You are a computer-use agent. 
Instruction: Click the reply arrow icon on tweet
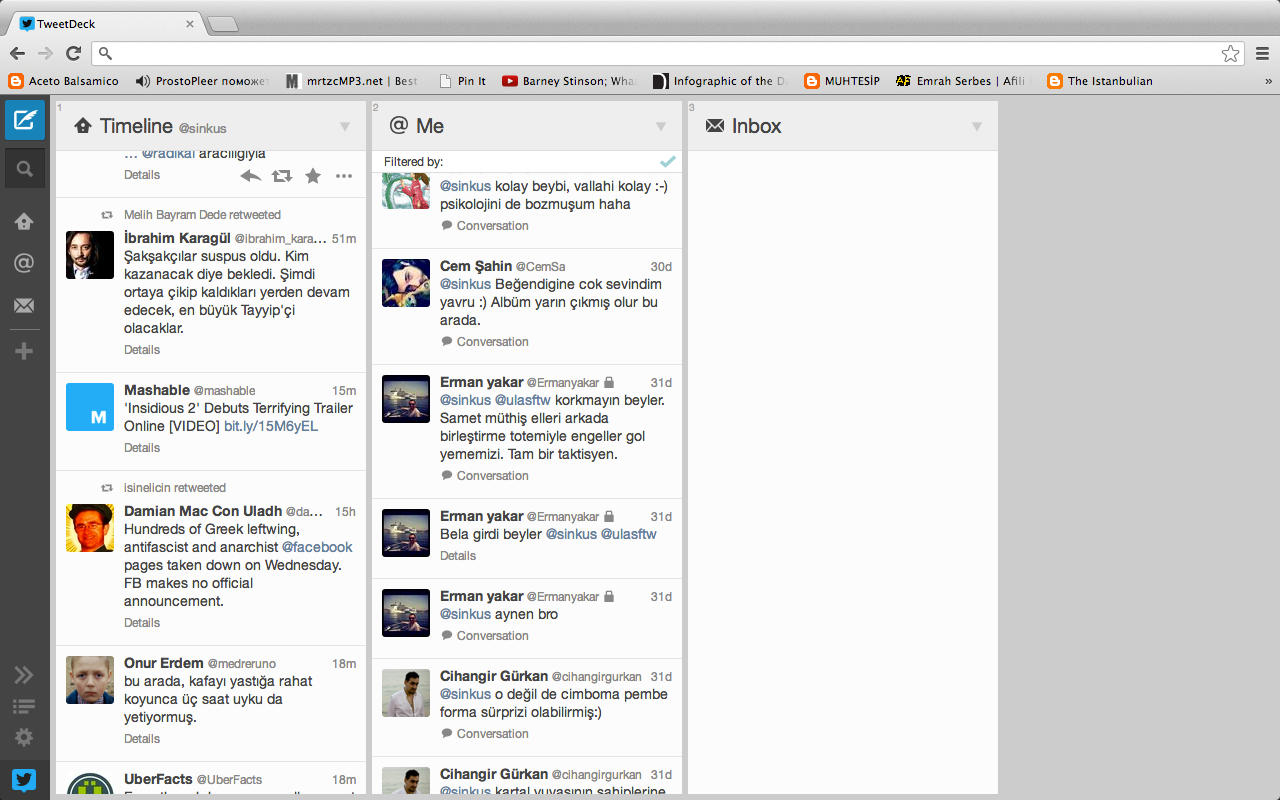(251, 176)
